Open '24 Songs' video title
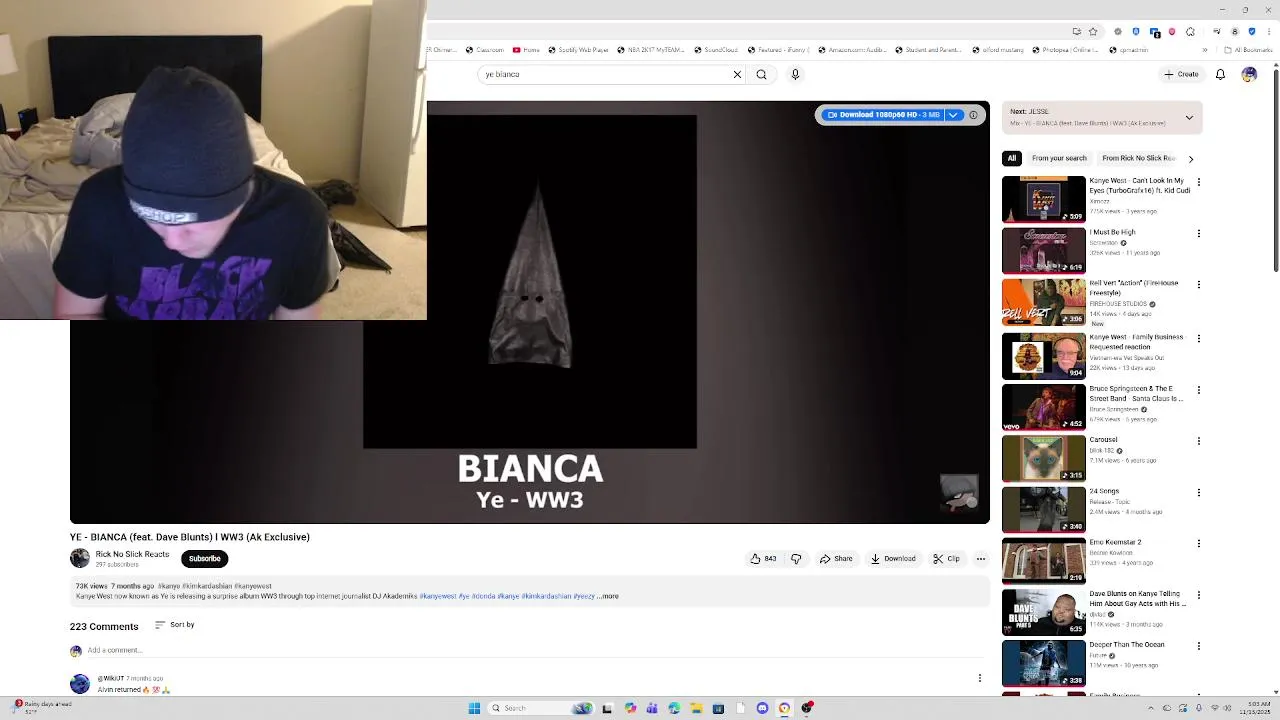 tap(1104, 491)
